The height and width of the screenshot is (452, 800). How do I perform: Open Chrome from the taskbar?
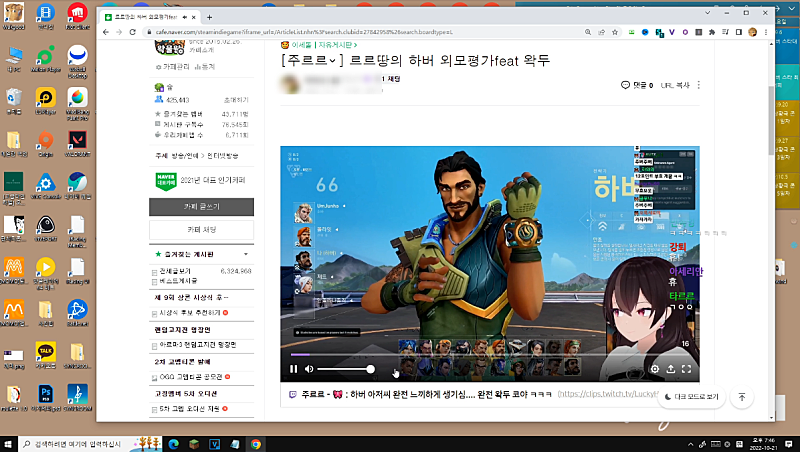pyautogui.click(x=256, y=444)
